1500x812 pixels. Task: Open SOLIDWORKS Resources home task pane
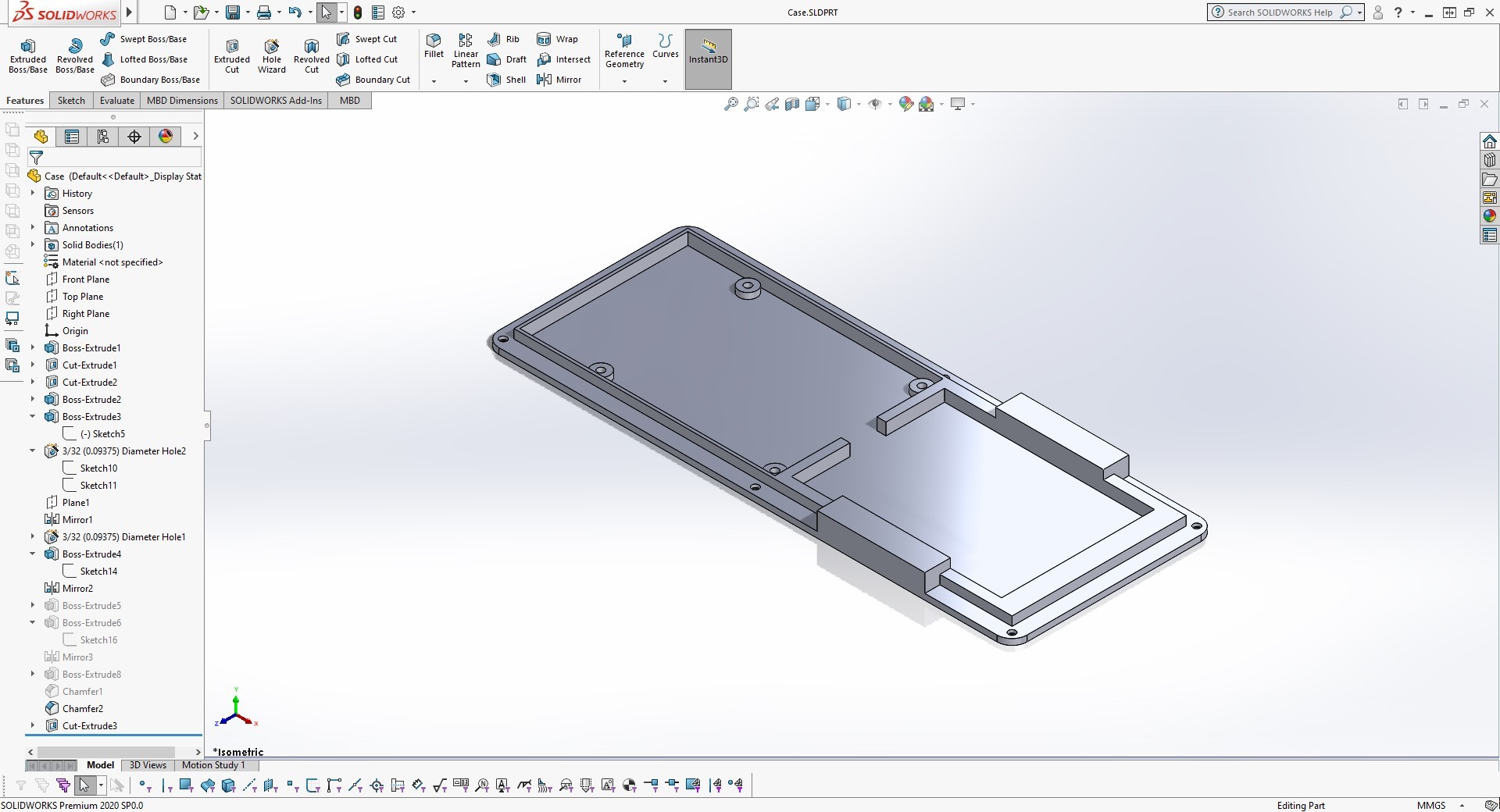pos(1490,141)
